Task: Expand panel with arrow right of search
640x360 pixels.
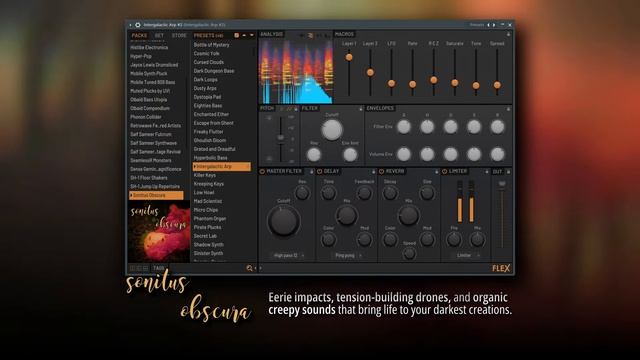Action: click(261, 268)
